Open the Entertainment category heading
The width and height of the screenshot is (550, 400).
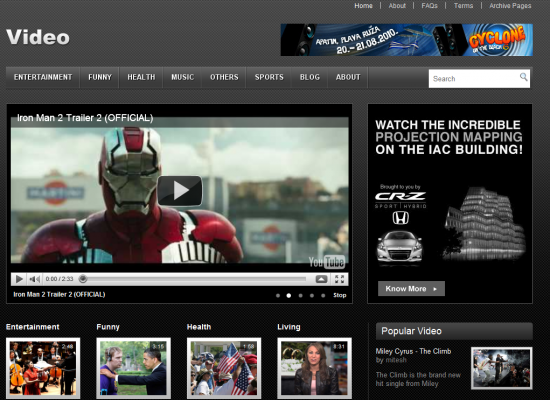click(x=33, y=327)
